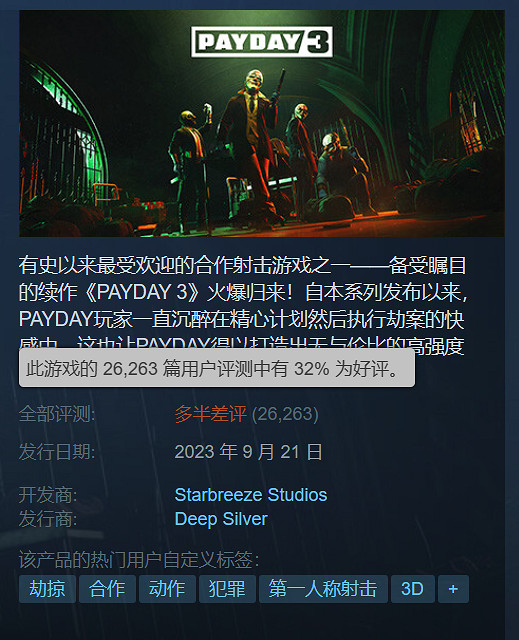Click the 该产品的热门用户自定义标签 heading
The image size is (519, 640).
point(139,559)
